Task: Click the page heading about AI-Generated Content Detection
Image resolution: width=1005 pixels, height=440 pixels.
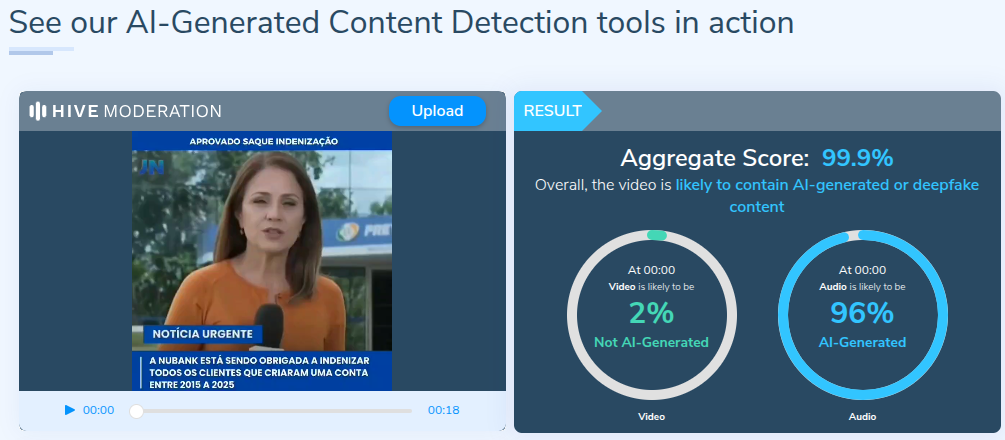Action: click(401, 23)
